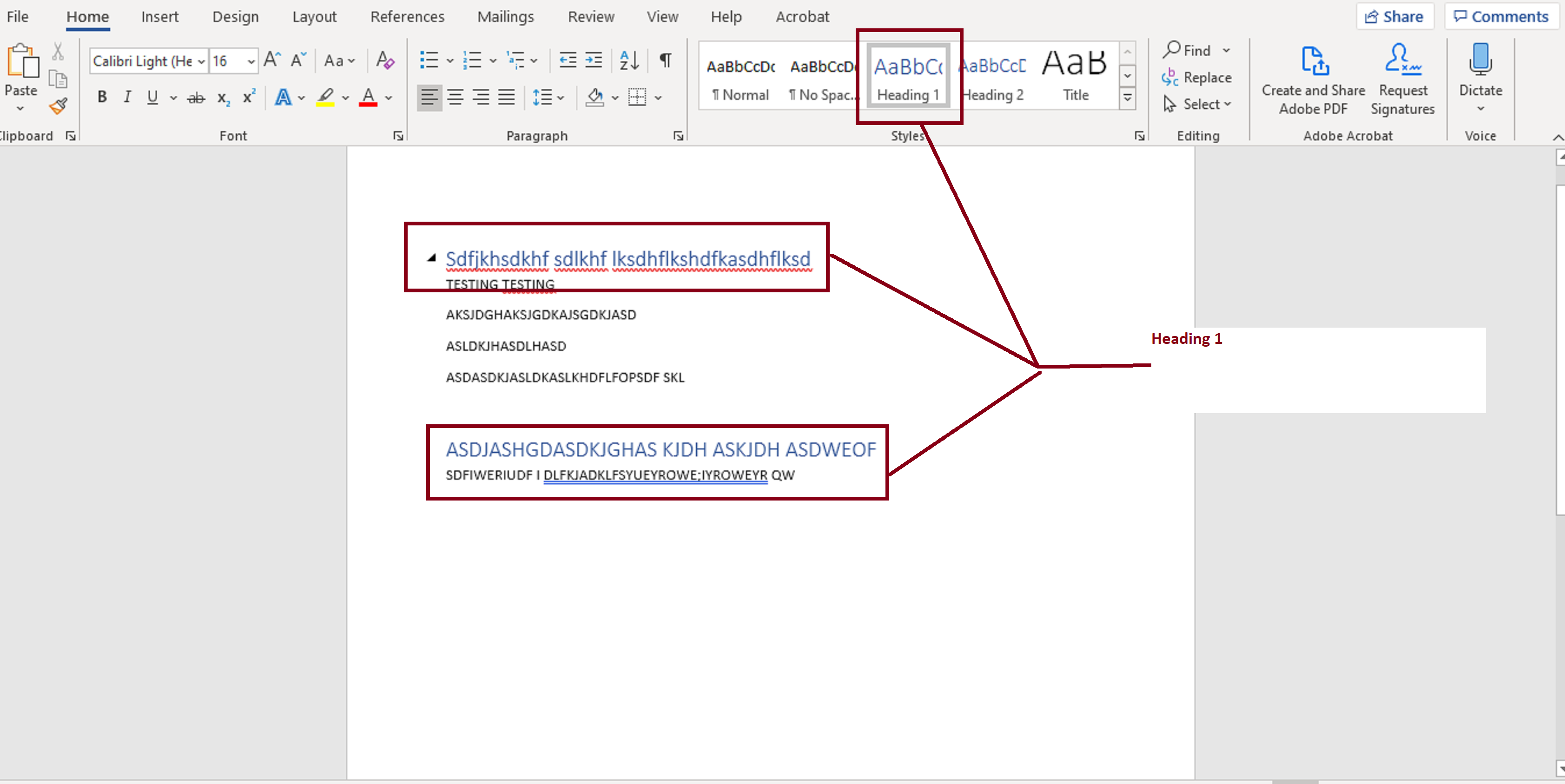Open the Sort dialog
The height and width of the screenshot is (784, 1565).
click(628, 60)
